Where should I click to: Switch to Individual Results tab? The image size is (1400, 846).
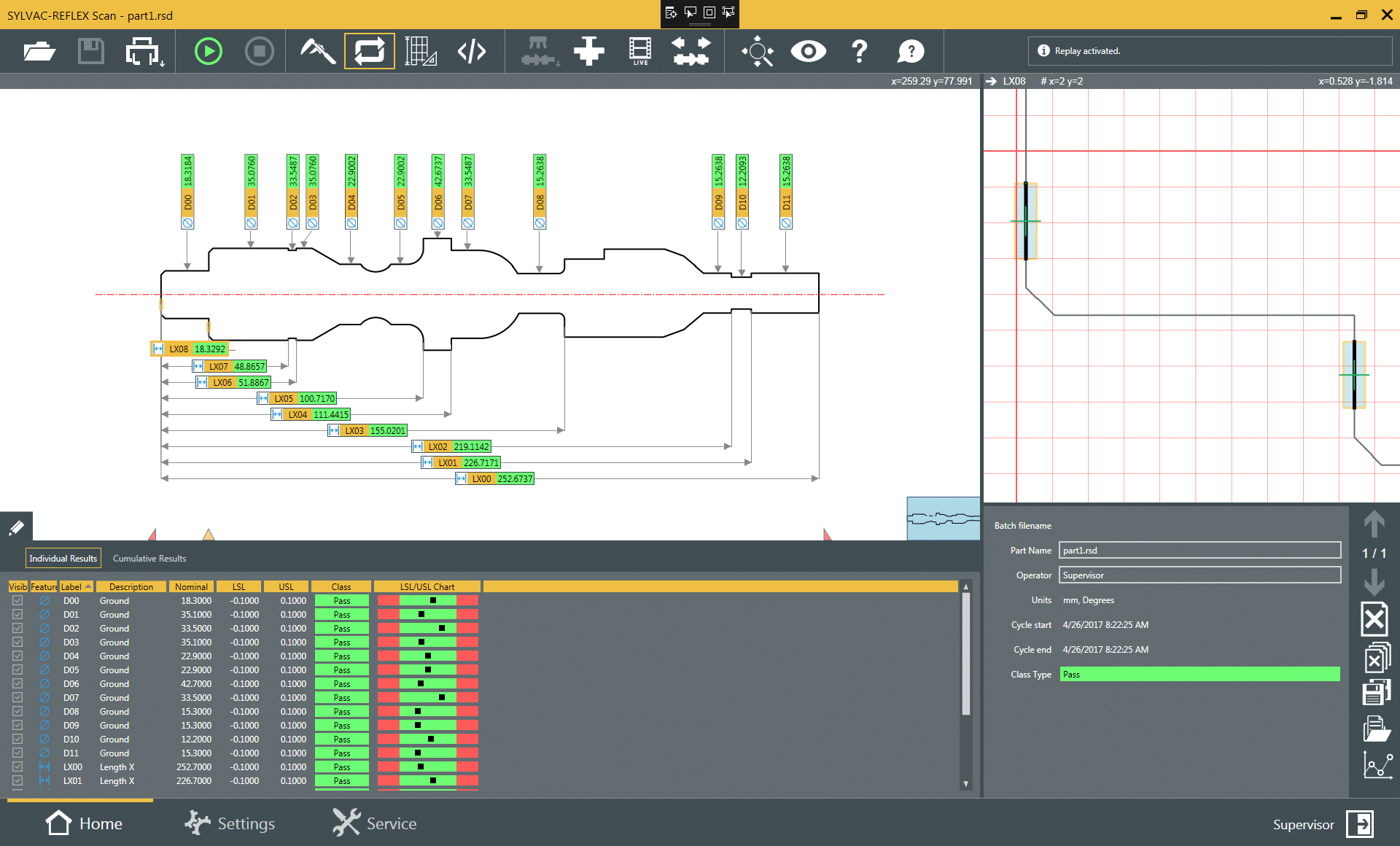(x=63, y=559)
